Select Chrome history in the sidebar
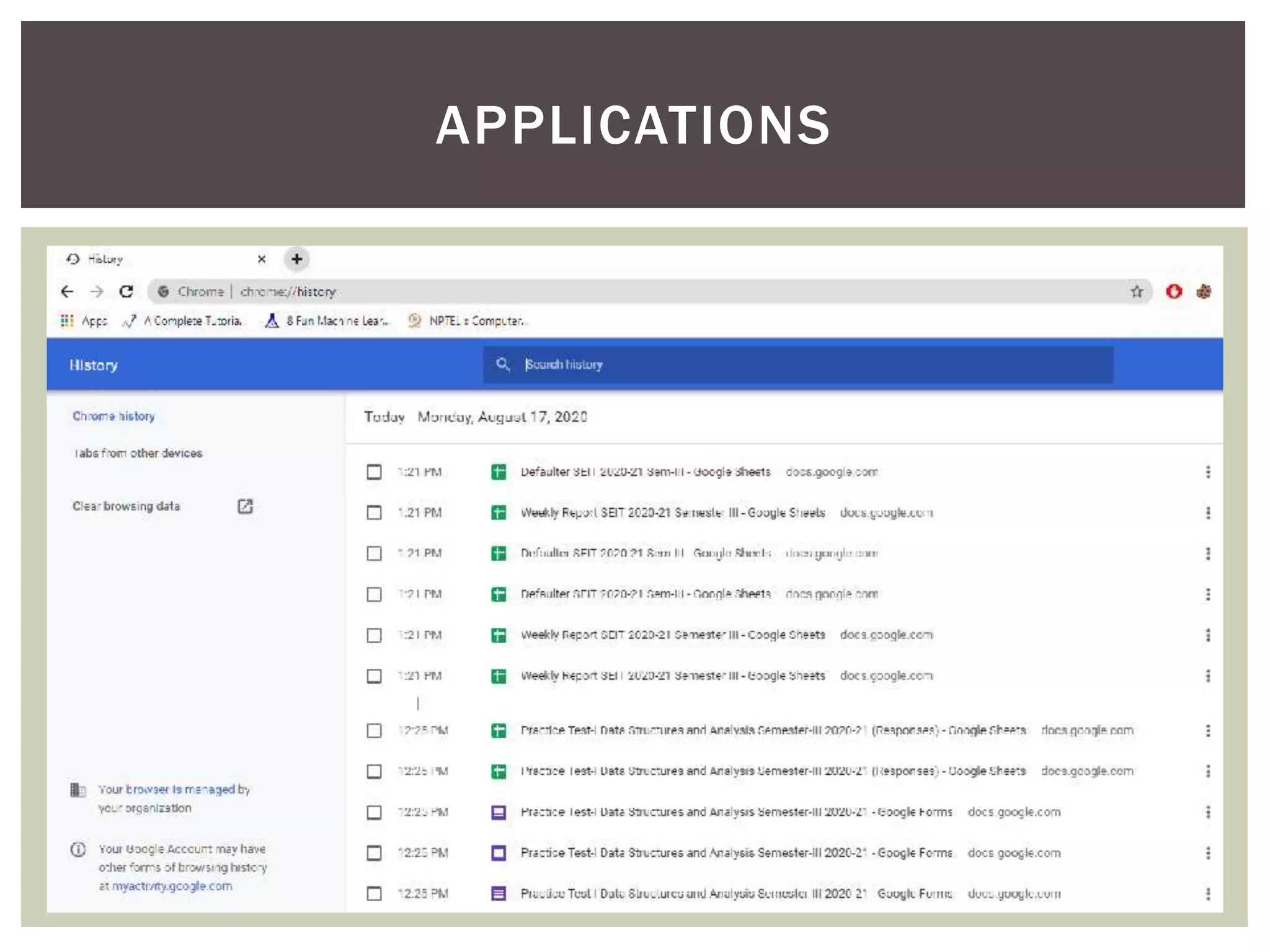Image resolution: width=1270 pixels, height=952 pixels. coord(113,416)
